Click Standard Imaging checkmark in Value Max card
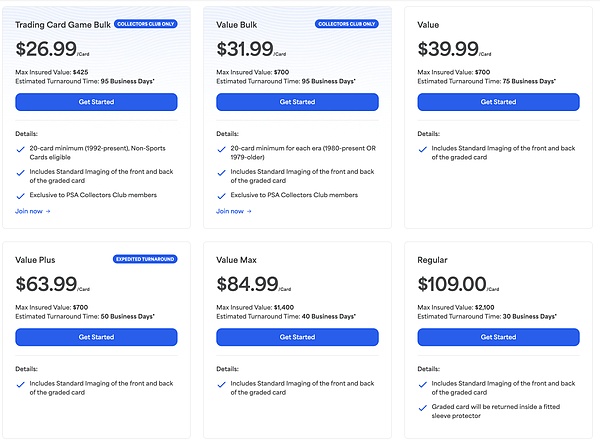This screenshot has width=600, height=442. pos(222,383)
